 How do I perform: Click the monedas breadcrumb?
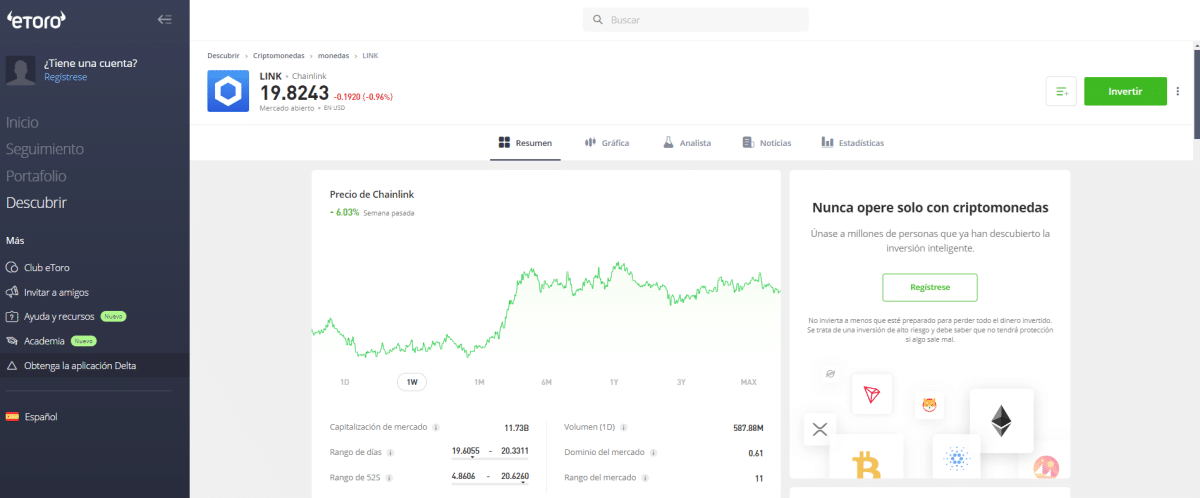coord(333,55)
